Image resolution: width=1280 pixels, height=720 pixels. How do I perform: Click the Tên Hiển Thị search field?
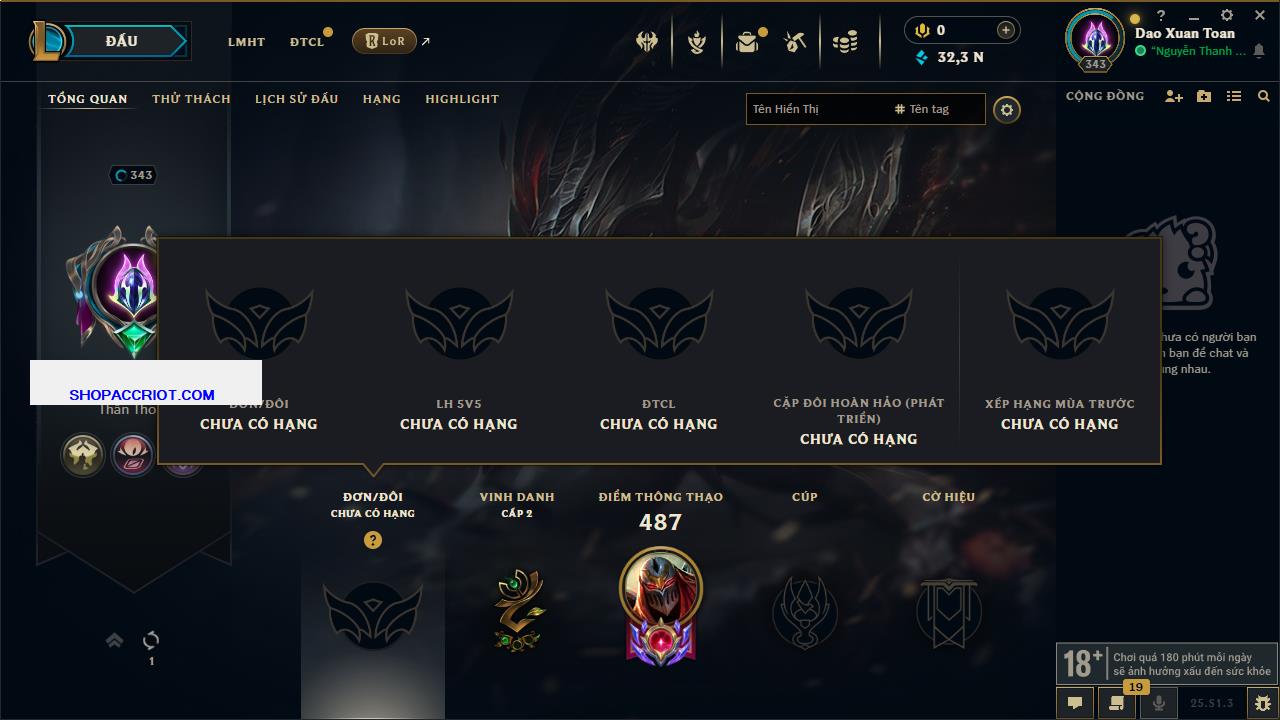click(816, 109)
